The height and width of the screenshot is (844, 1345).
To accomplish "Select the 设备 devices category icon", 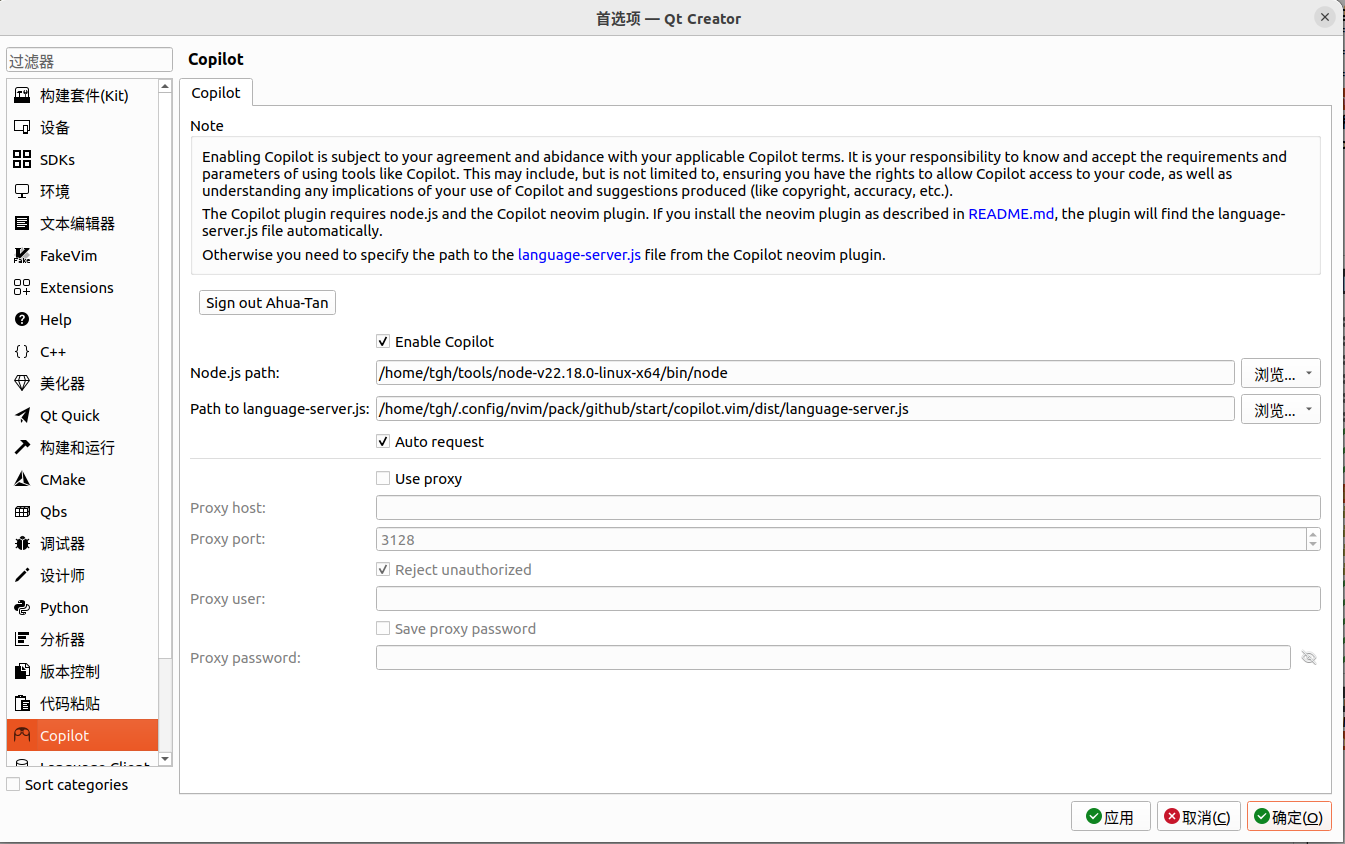I will [22, 128].
